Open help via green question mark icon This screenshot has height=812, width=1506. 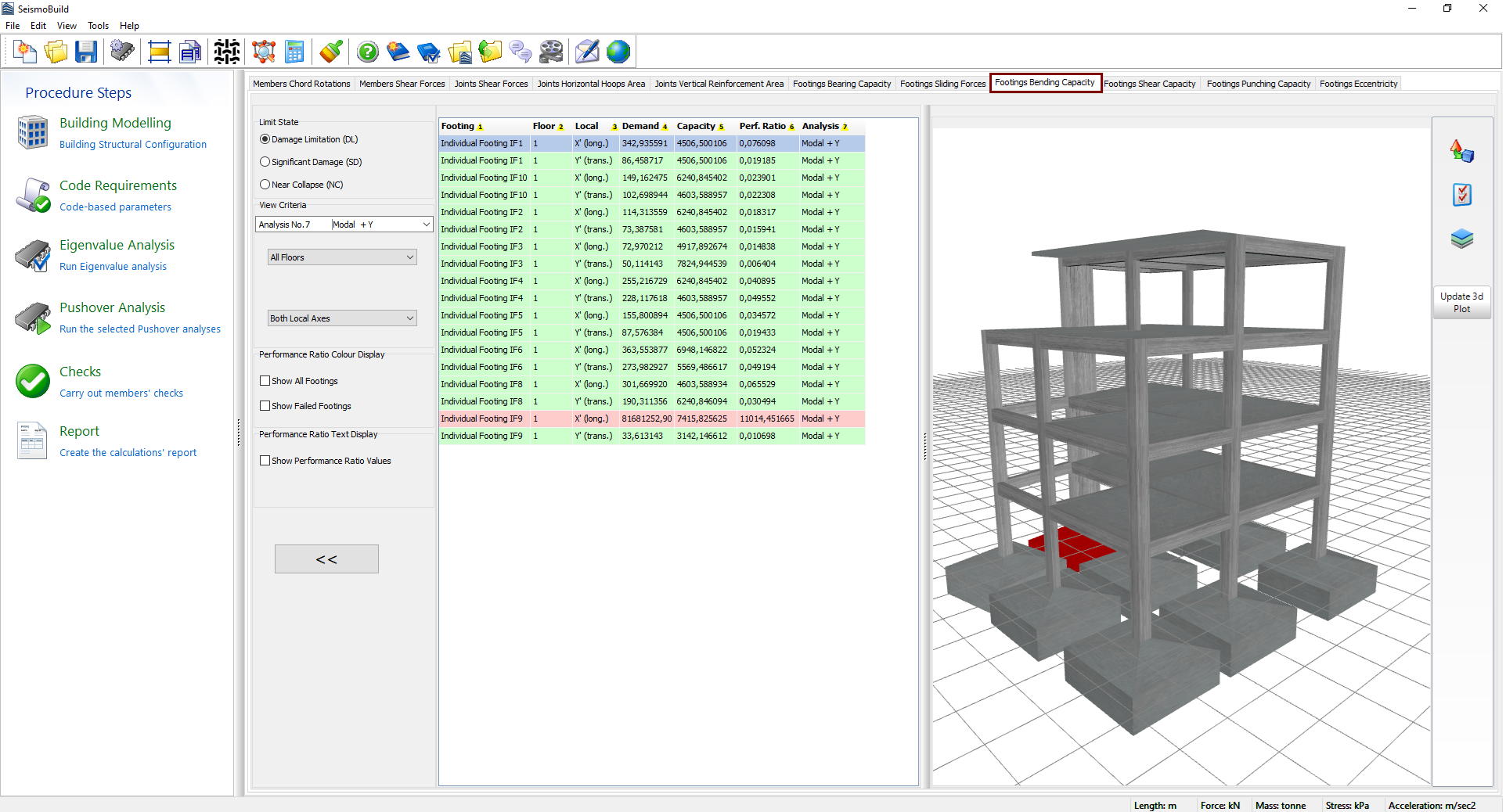(367, 52)
